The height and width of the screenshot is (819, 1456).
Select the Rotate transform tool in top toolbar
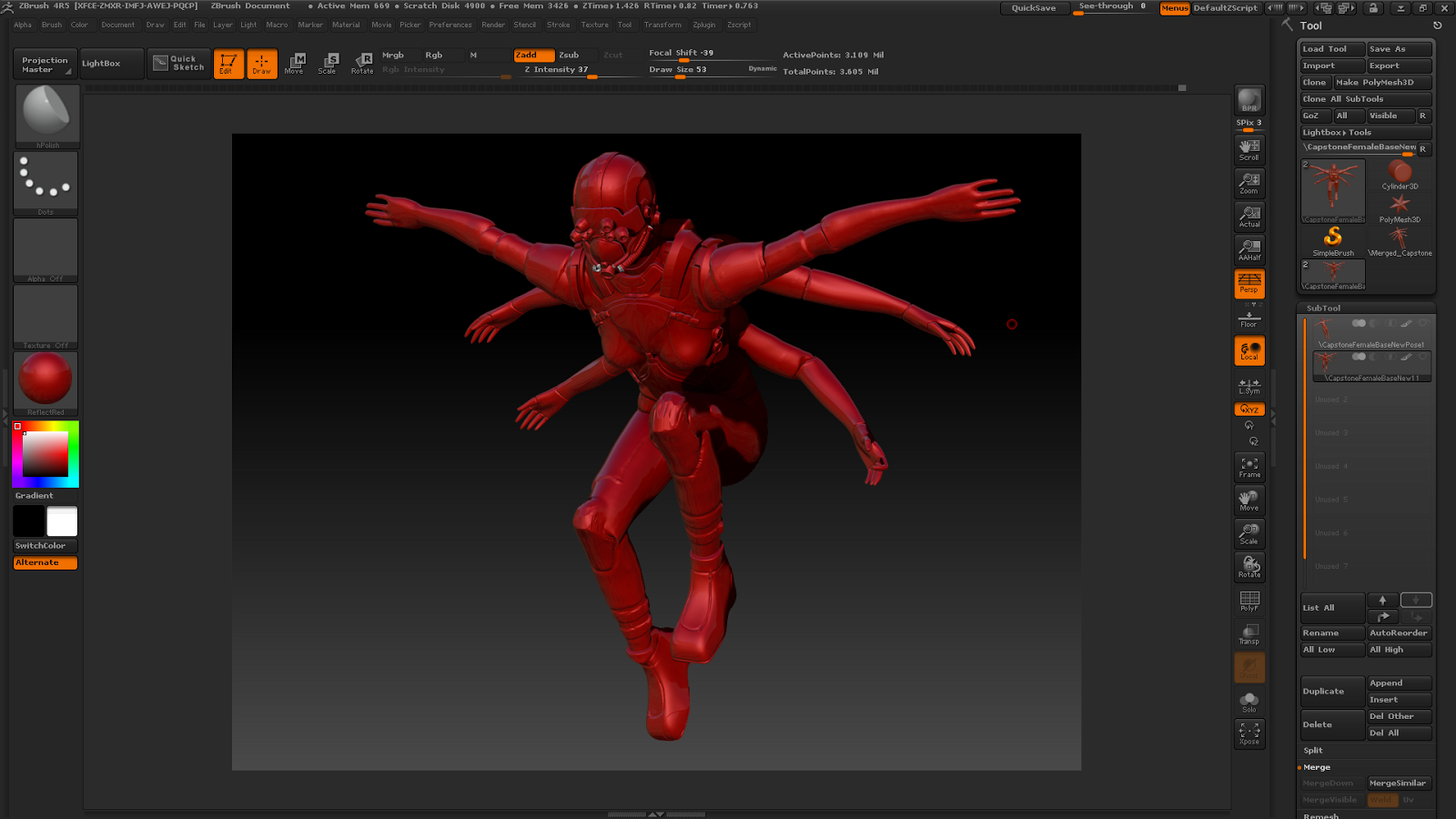pos(362,63)
